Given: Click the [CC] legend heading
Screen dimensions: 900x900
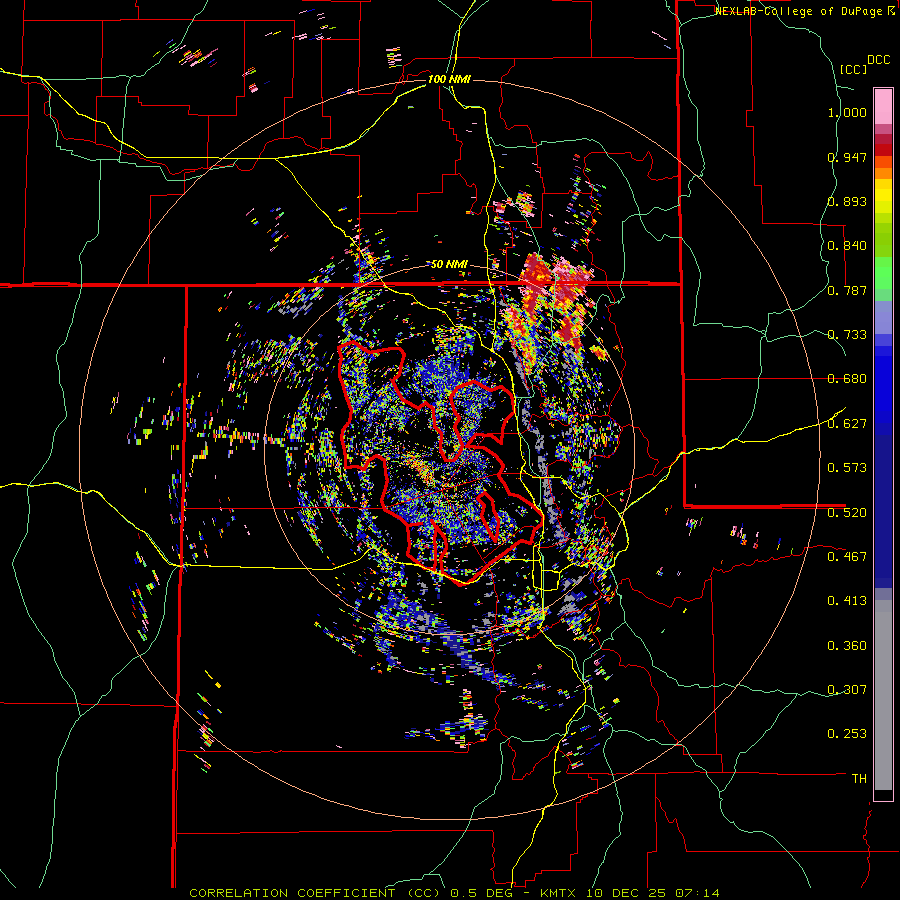Looking at the screenshot, I should [x=853, y=69].
